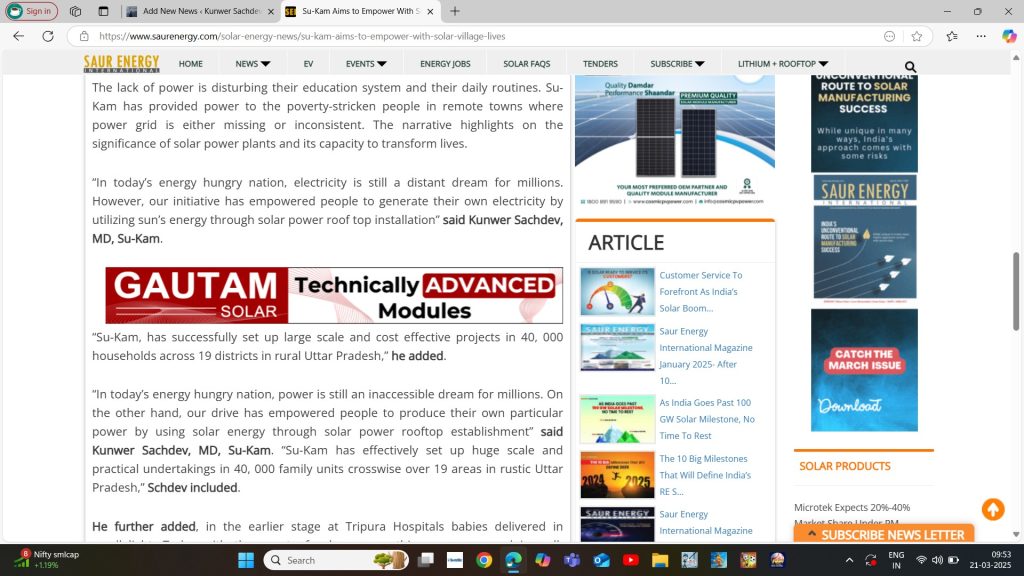Viewport: 1024px width, 576px height.
Task: Go back to the previous page
Action: [18, 36]
